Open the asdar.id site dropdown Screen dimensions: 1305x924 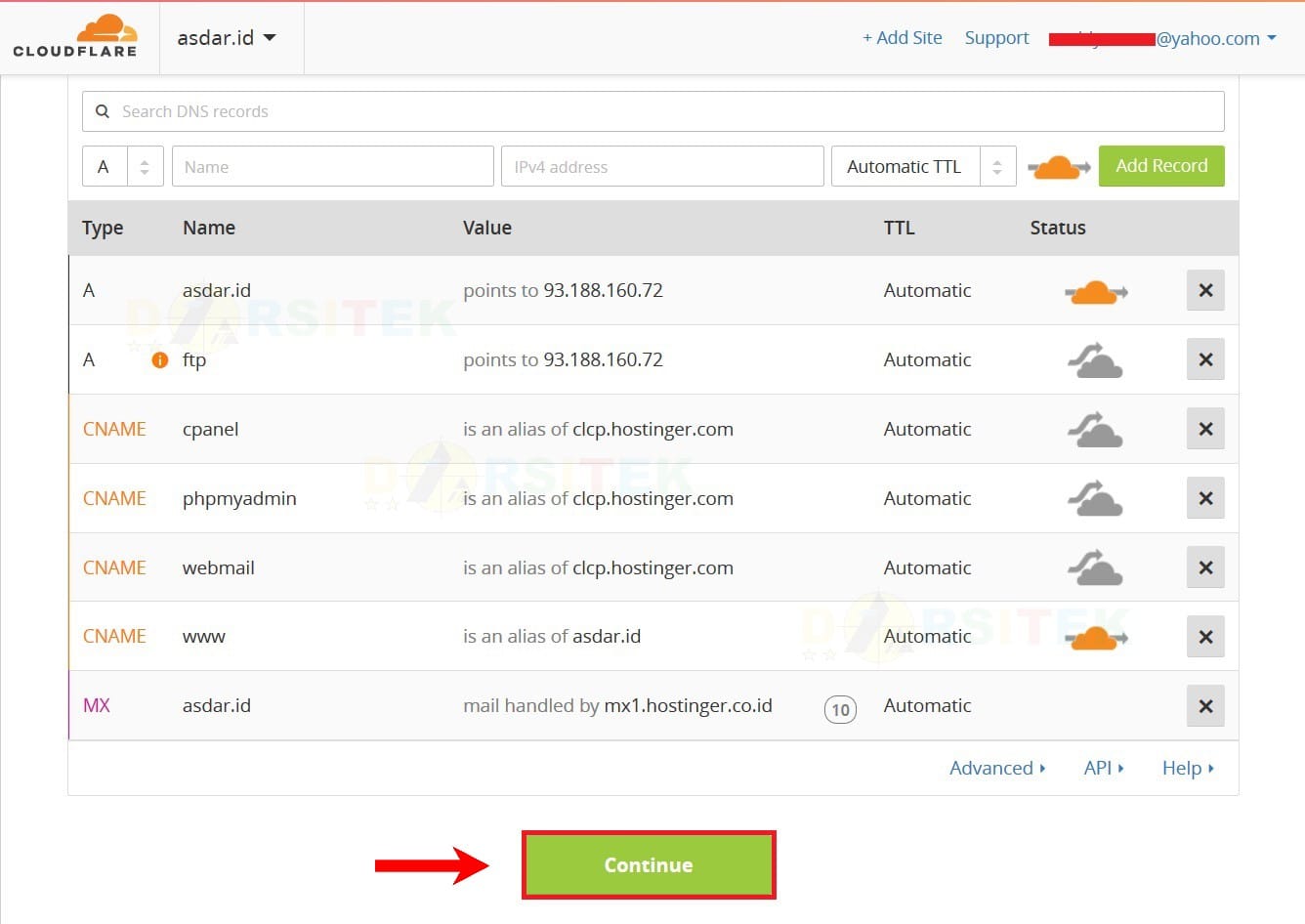coord(227,38)
